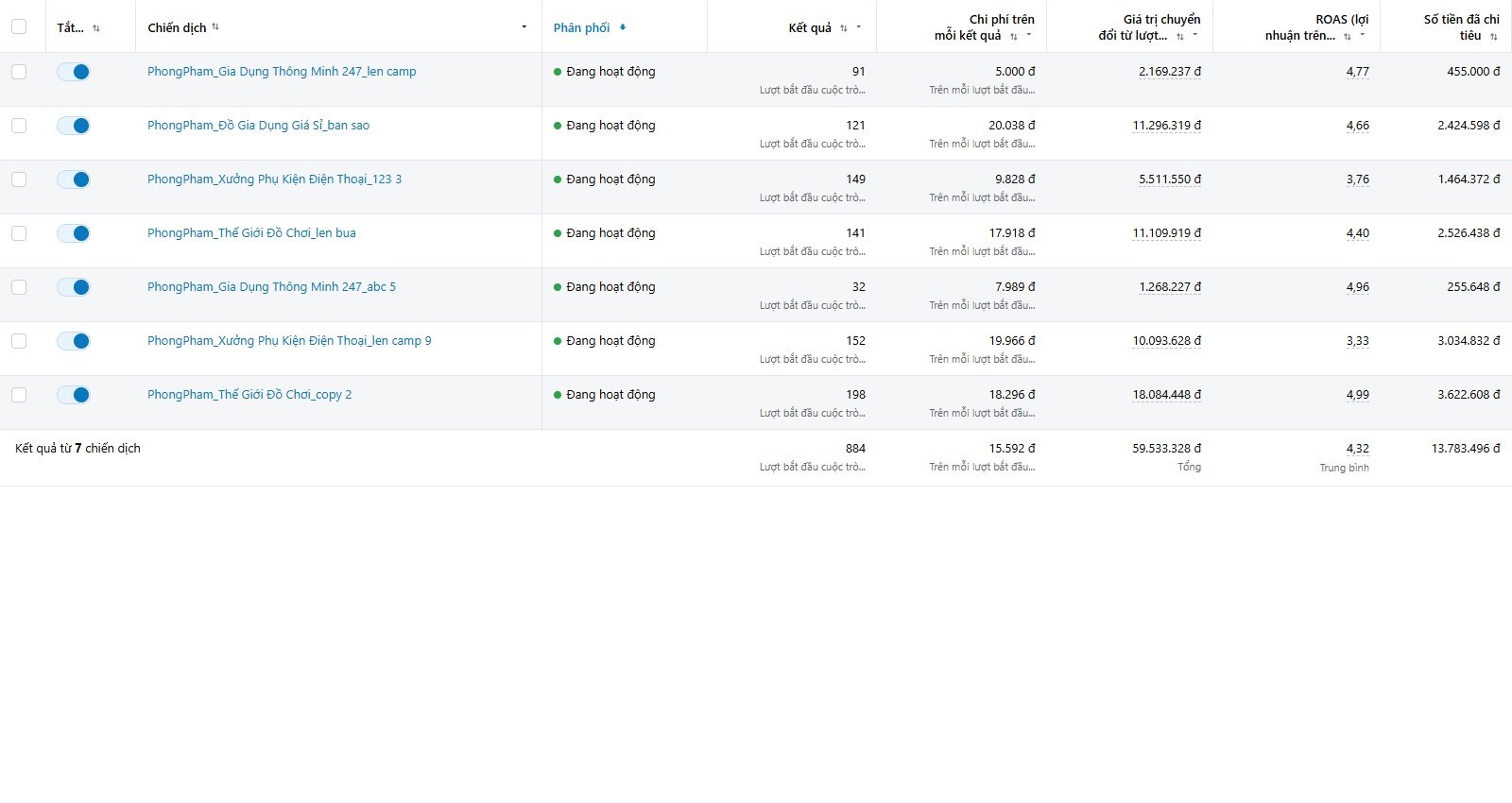The width and height of the screenshot is (1512, 803).
Task: Click the Phân phối descending sort arrow
Action: 623,27
